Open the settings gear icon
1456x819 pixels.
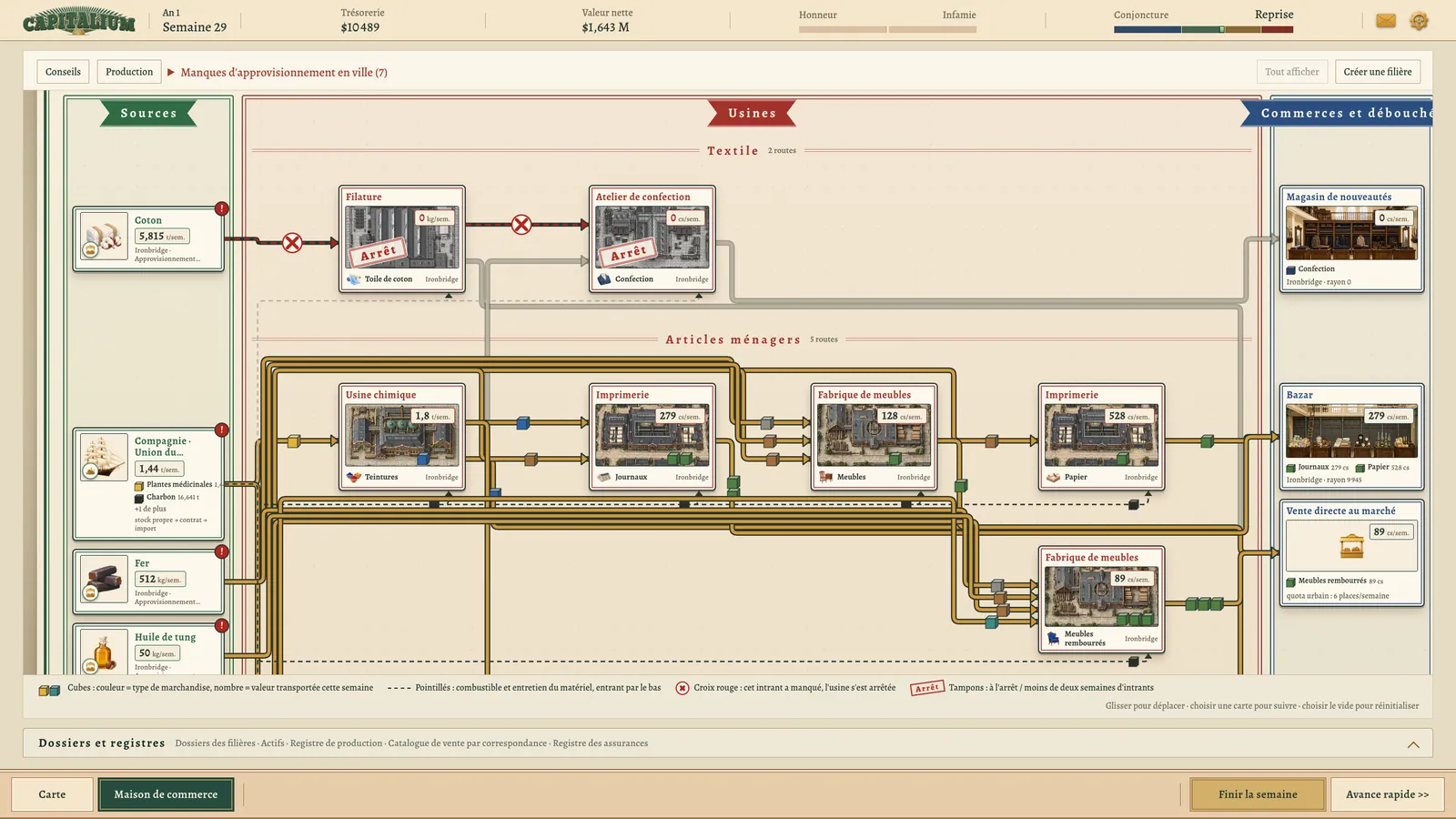pyautogui.click(x=1419, y=21)
